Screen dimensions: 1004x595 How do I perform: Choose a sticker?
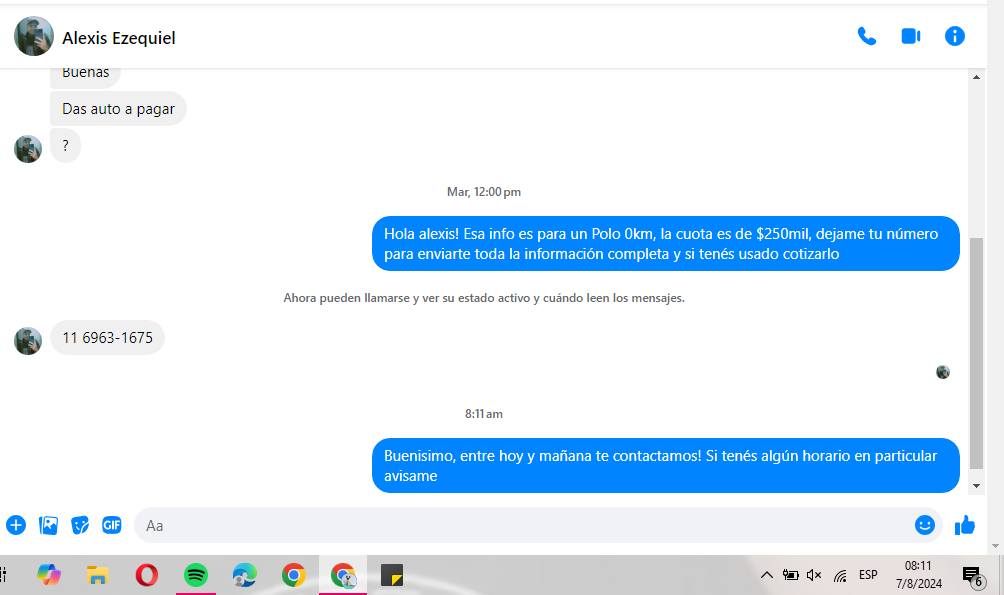coord(80,525)
